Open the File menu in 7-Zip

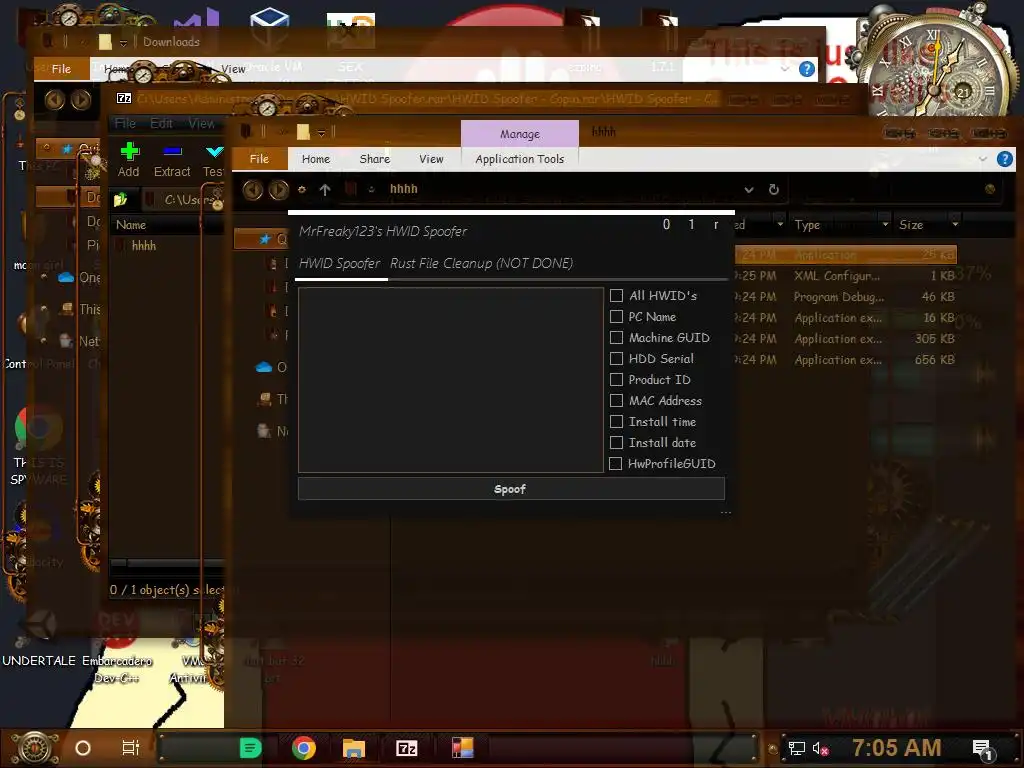point(125,123)
